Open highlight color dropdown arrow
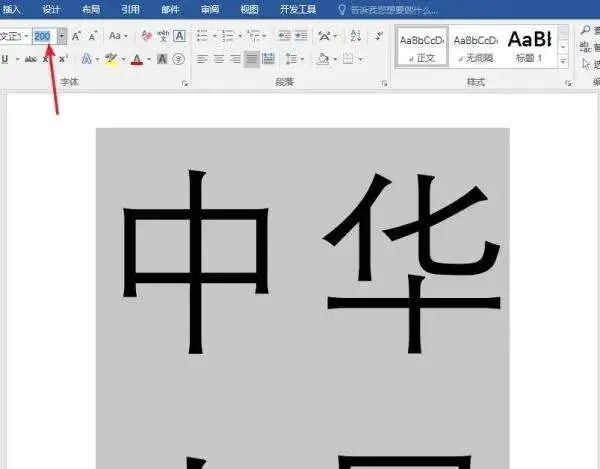 [x=124, y=59]
